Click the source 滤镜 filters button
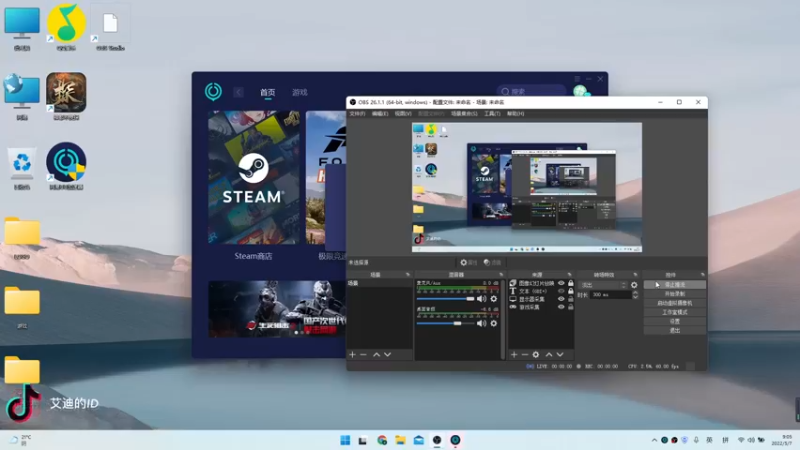 (492, 262)
